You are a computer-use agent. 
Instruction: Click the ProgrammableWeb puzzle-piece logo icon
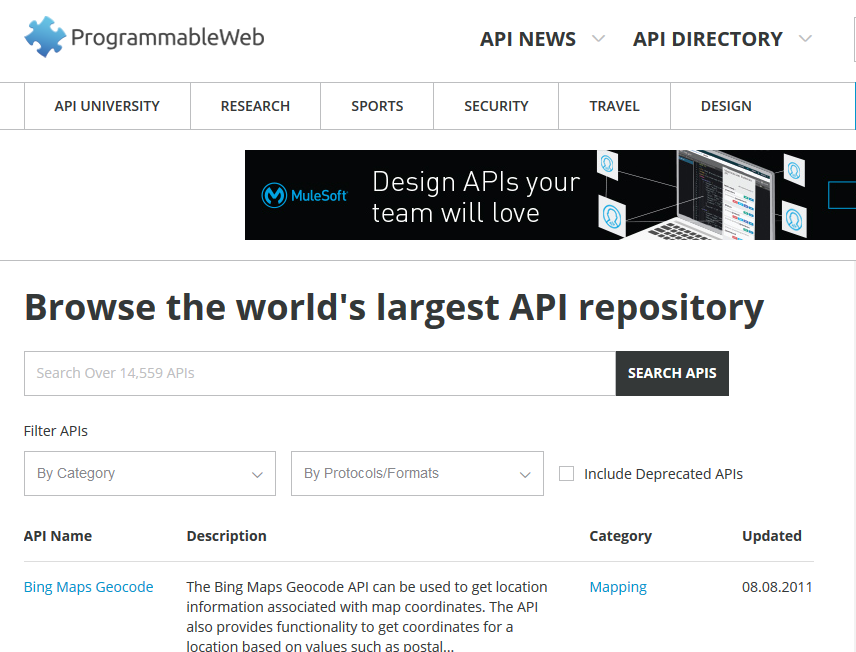[45, 37]
